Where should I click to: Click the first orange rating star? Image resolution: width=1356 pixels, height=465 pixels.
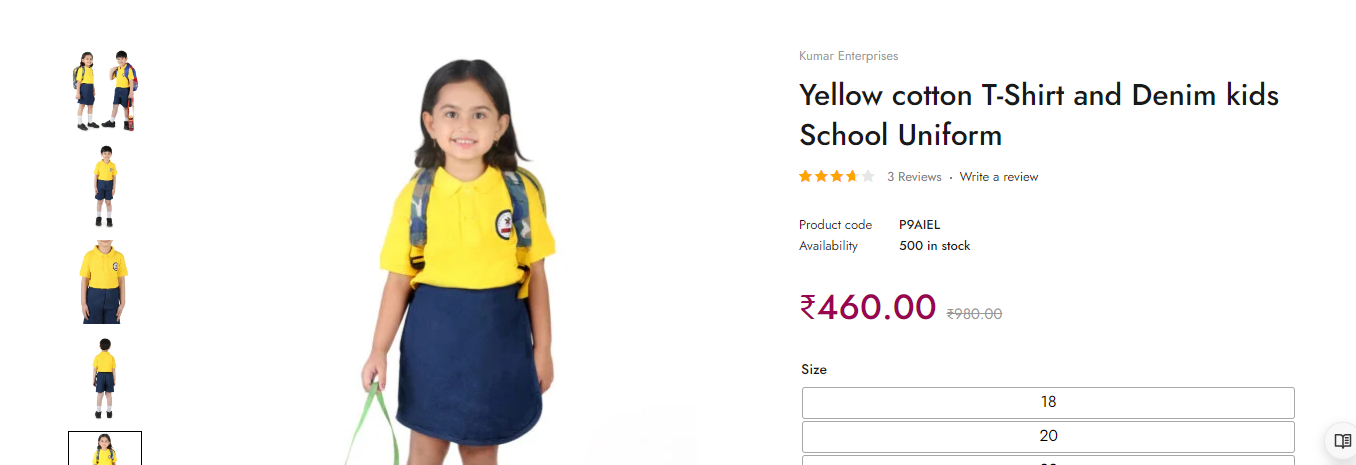click(805, 177)
